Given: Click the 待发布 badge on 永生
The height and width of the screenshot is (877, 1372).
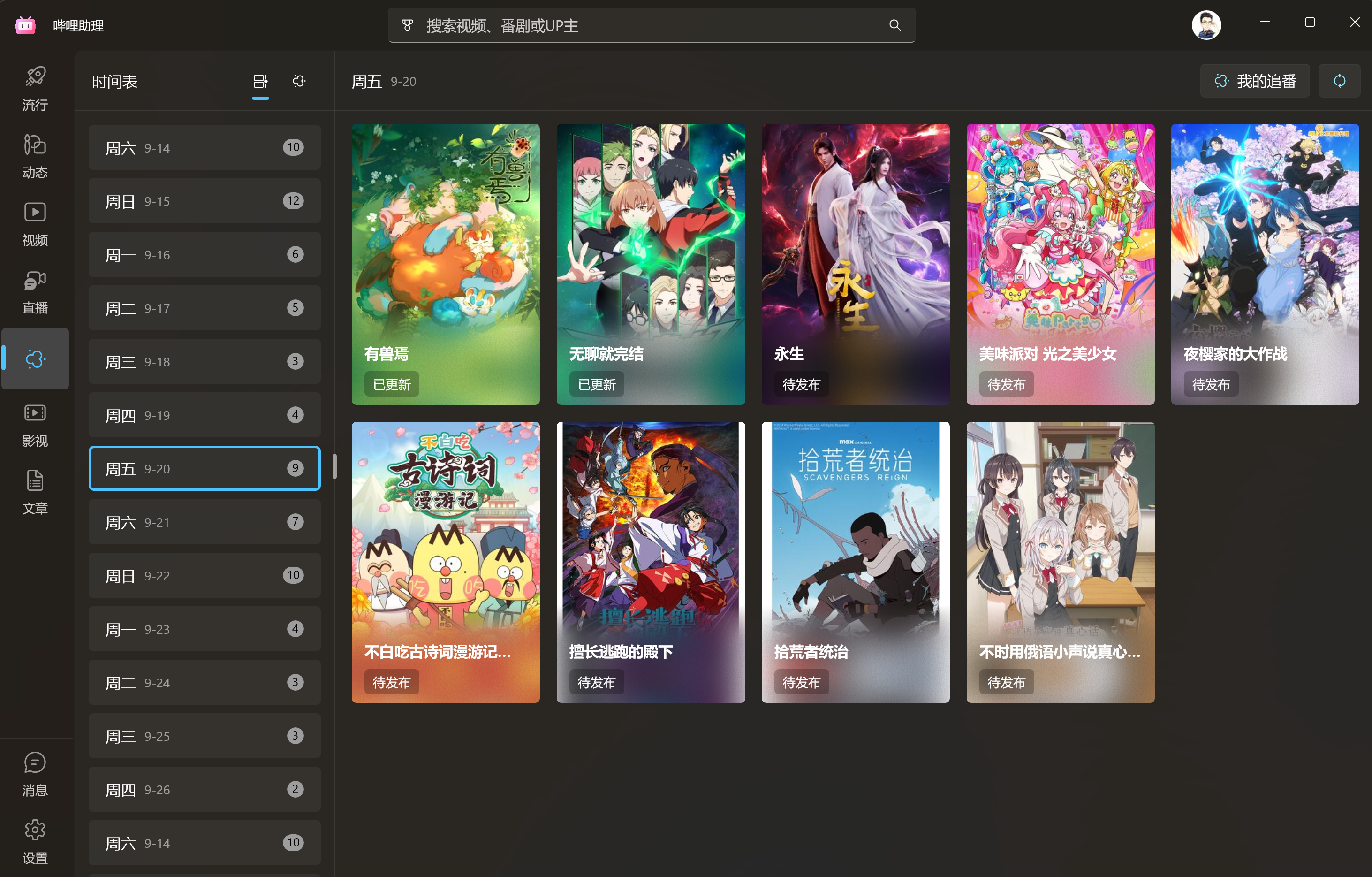Looking at the screenshot, I should point(802,385).
